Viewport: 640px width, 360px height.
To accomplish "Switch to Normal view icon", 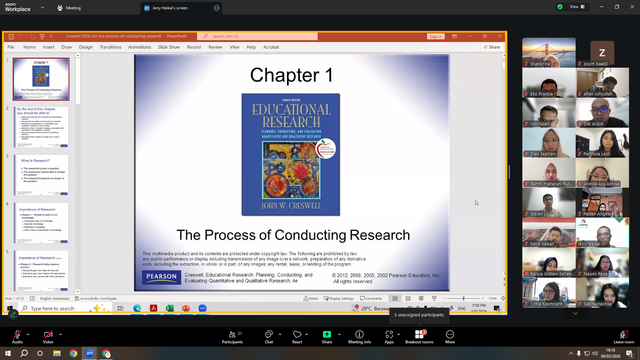I will tap(395, 298).
